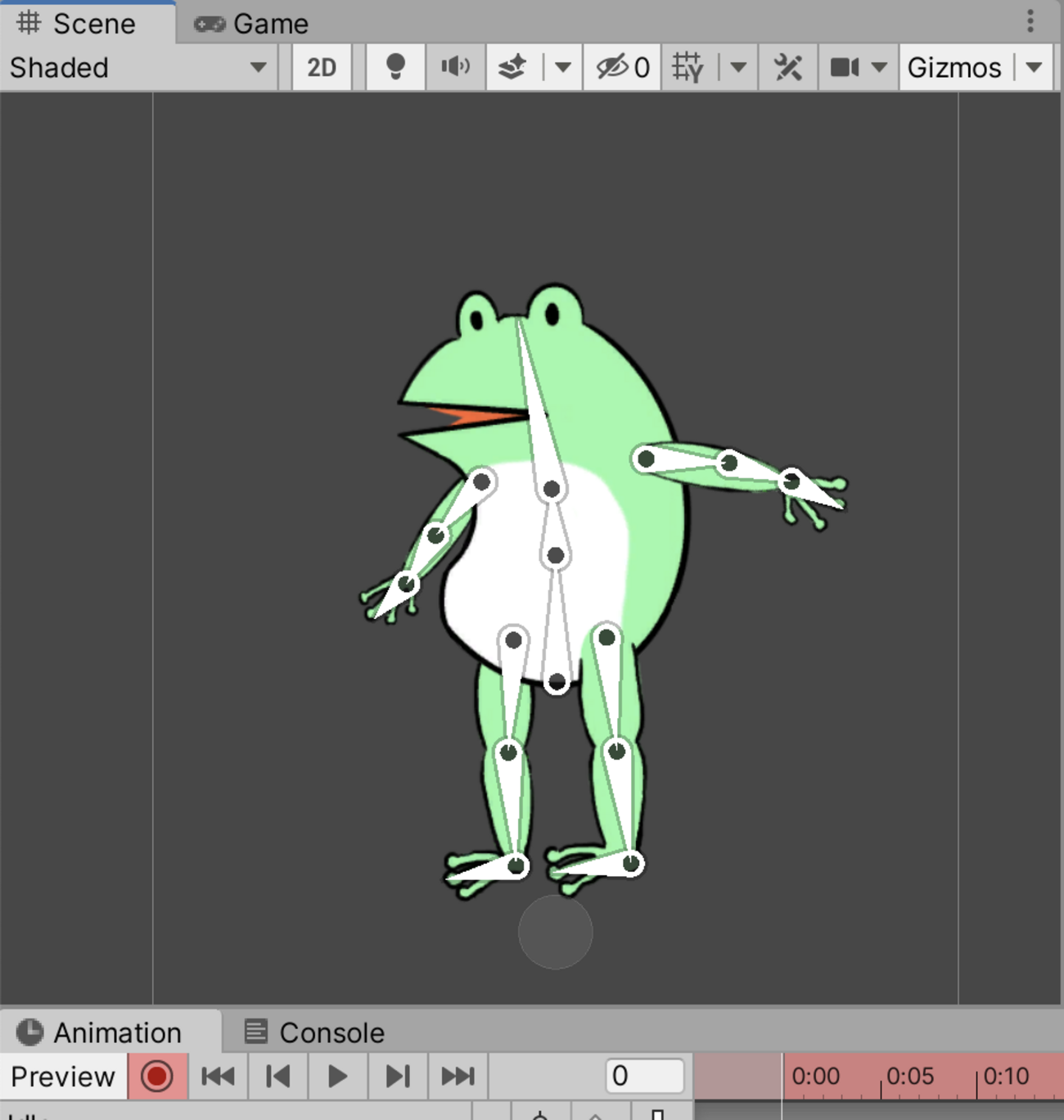Switch to the Game tab
The image size is (1064, 1120).
pyautogui.click(x=253, y=24)
